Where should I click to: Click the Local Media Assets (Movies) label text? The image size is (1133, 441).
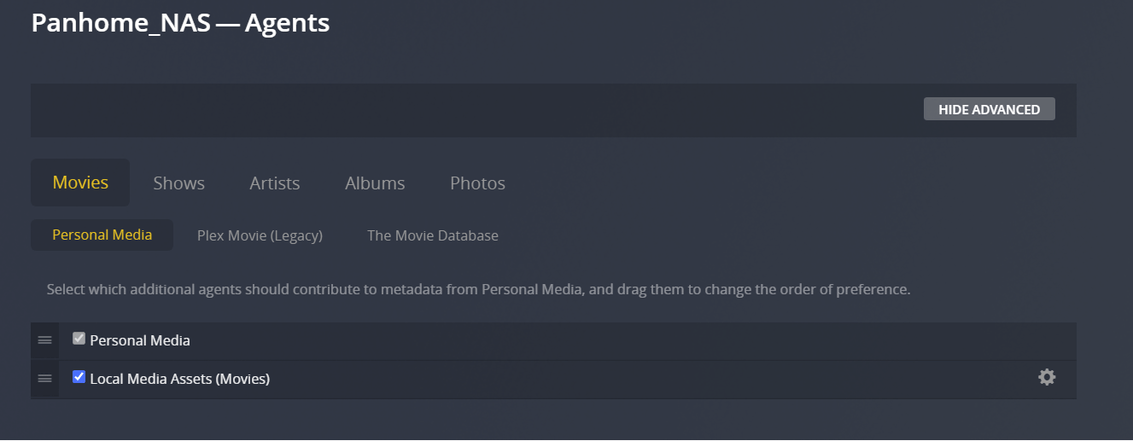pyautogui.click(x=180, y=379)
